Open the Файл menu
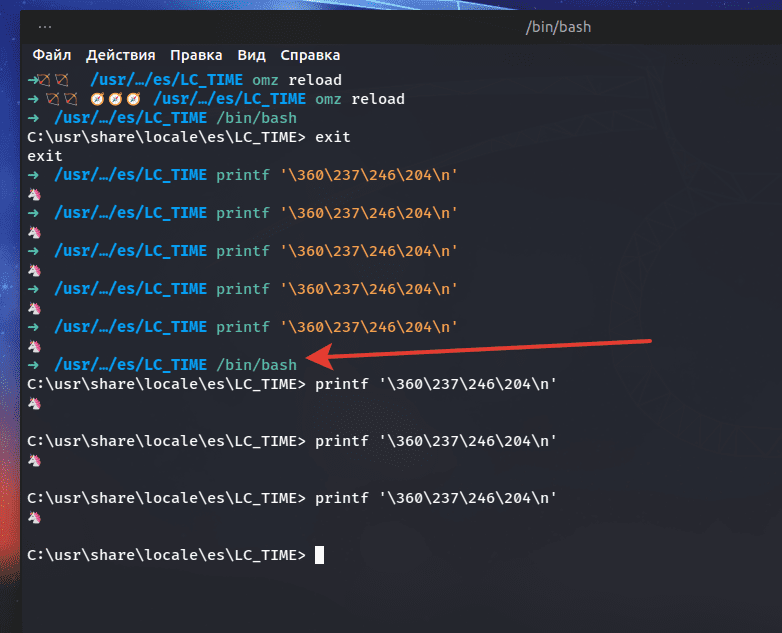The width and height of the screenshot is (782, 633). tap(52, 55)
